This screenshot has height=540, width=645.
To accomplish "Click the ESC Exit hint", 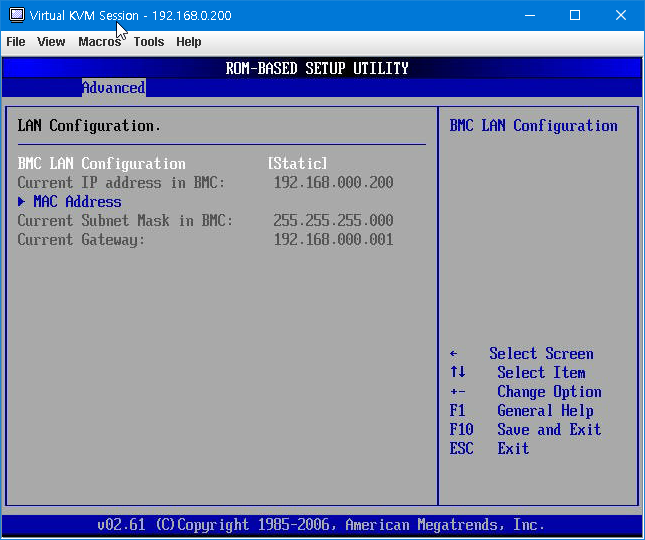I will [489, 448].
